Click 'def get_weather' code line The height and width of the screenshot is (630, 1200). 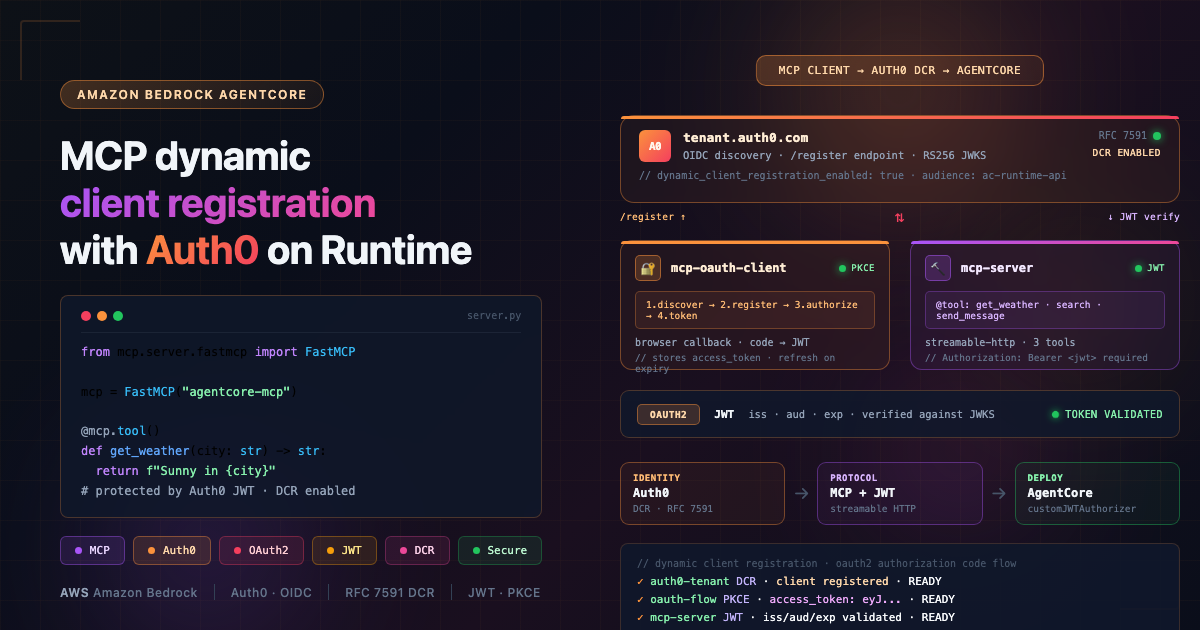[x=203, y=451]
